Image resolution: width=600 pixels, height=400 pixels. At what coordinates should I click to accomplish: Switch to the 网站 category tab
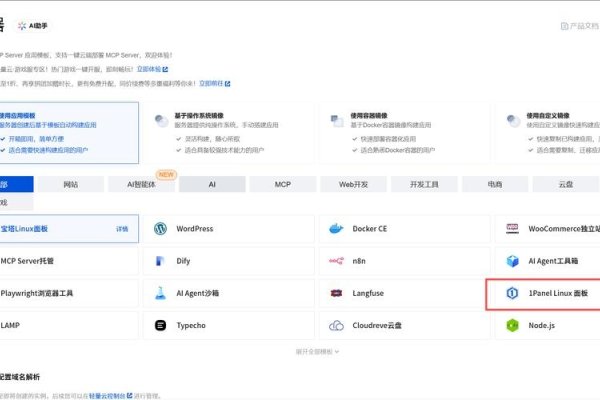click(71, 184)
